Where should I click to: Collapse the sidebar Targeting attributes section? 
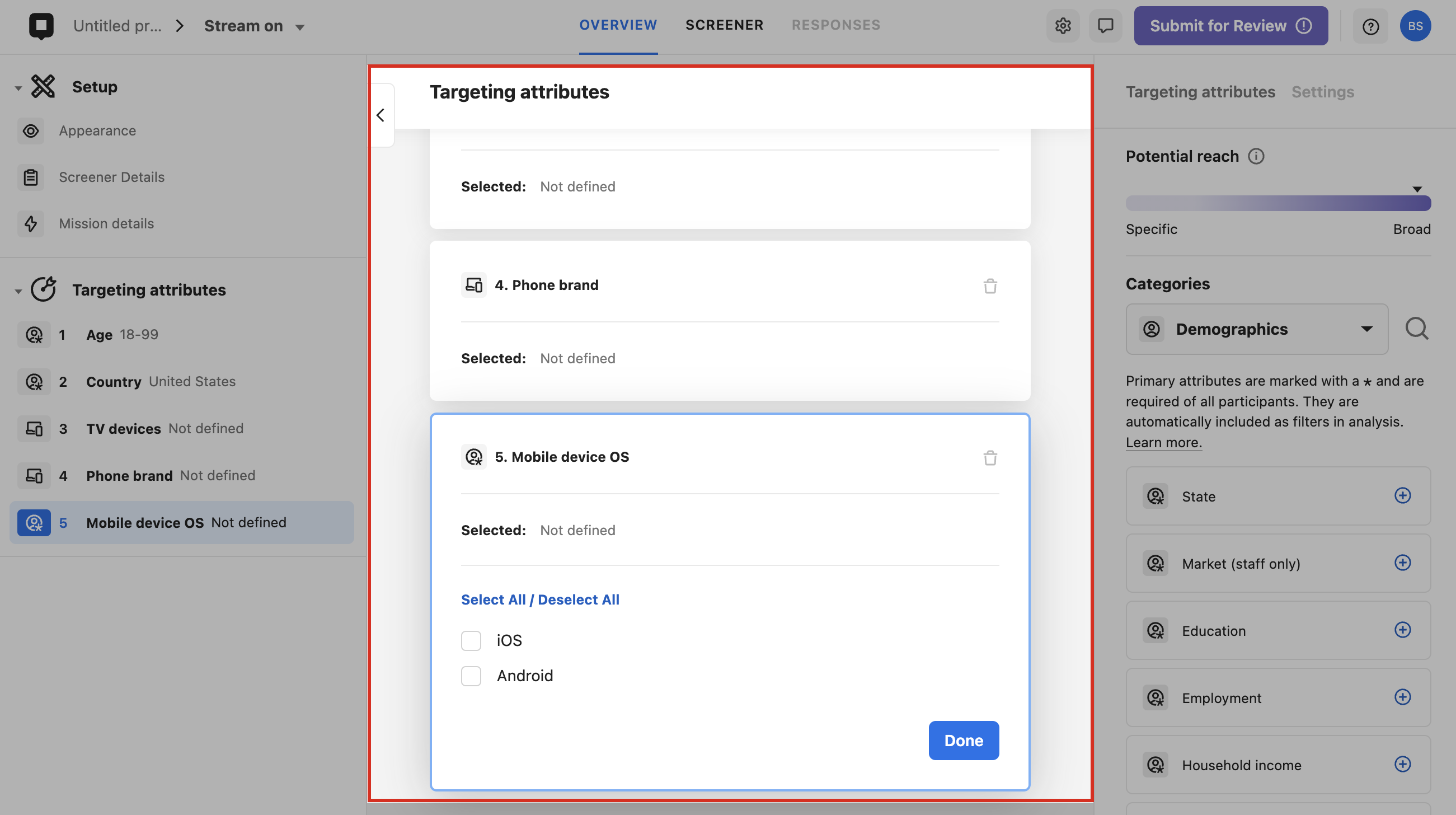pyautogui.click(x=18, y=291)
